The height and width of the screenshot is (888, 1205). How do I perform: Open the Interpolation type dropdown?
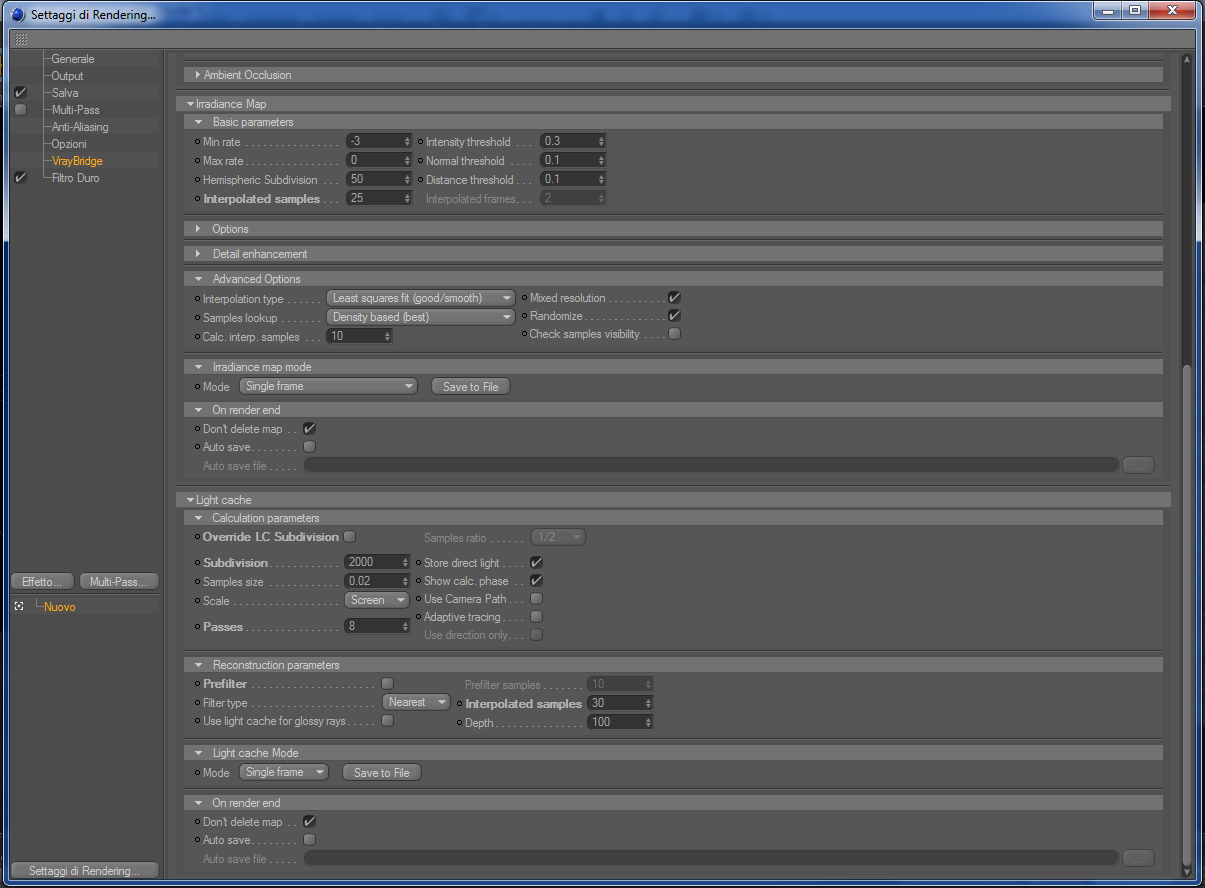coord(421,298)
